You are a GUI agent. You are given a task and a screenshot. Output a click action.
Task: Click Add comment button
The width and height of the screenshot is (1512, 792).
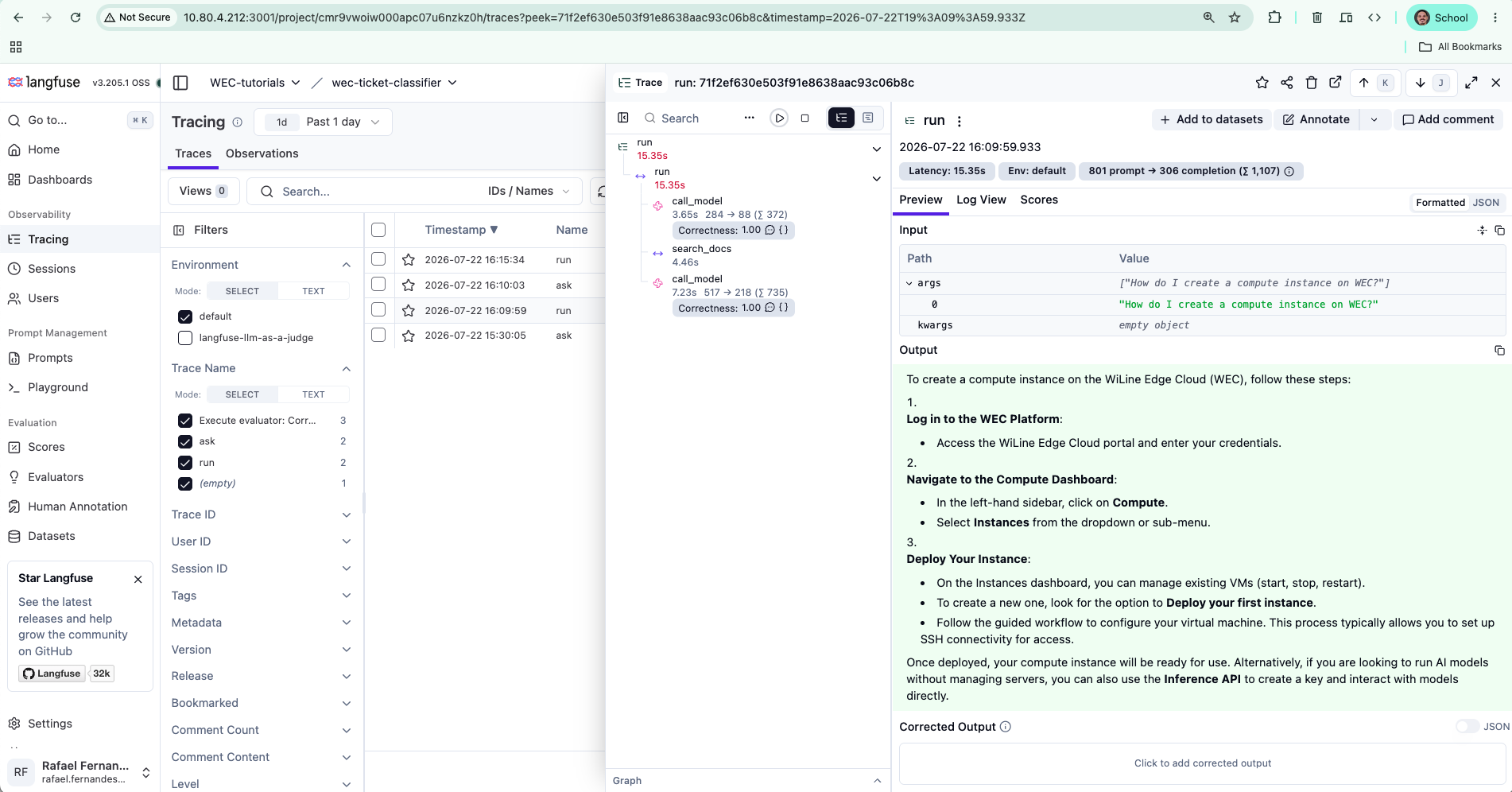1448,119
